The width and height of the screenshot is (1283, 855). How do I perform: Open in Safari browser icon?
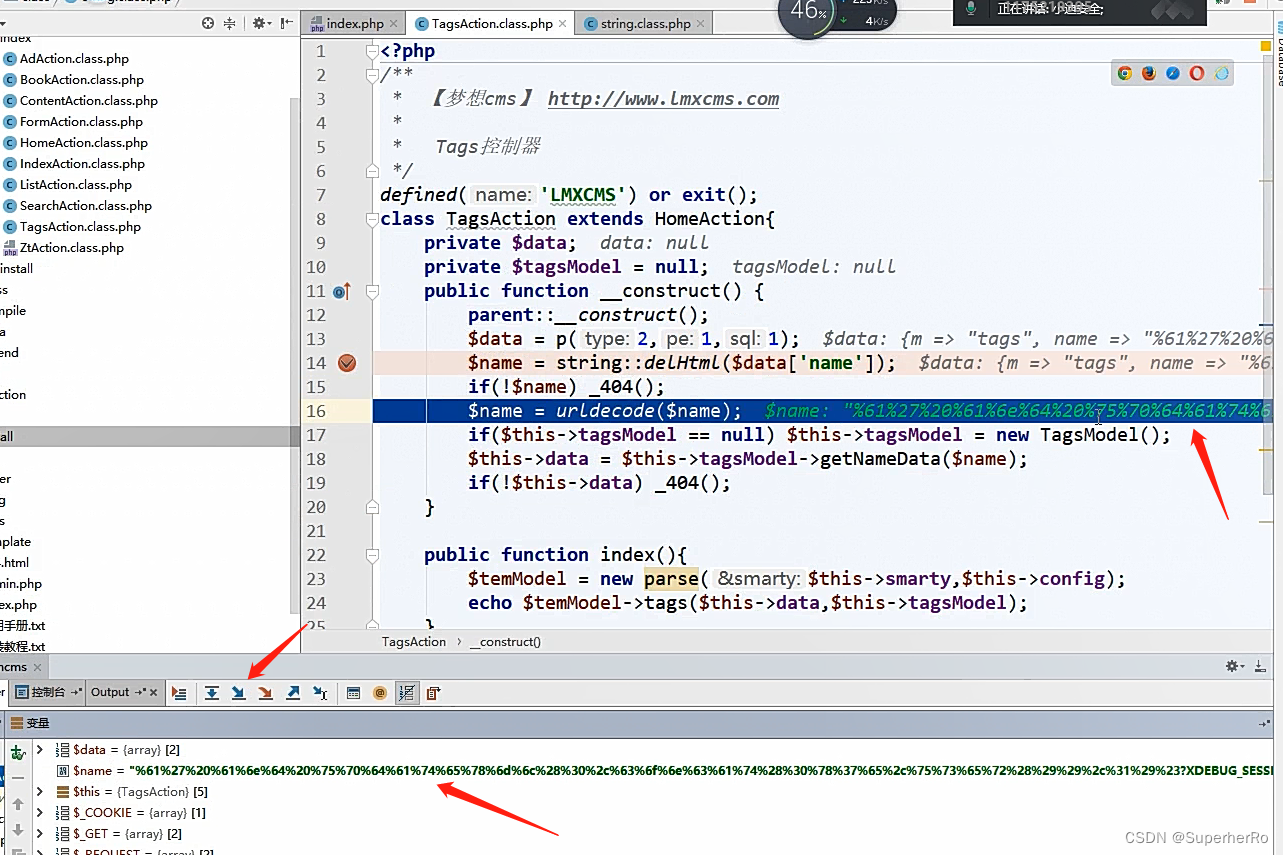(1173, 73)
